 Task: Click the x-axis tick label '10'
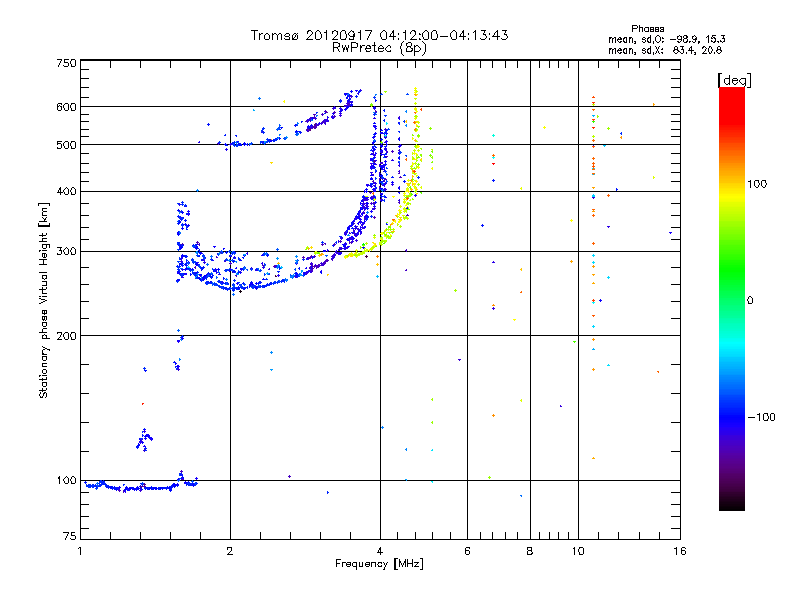click(578, 551)
